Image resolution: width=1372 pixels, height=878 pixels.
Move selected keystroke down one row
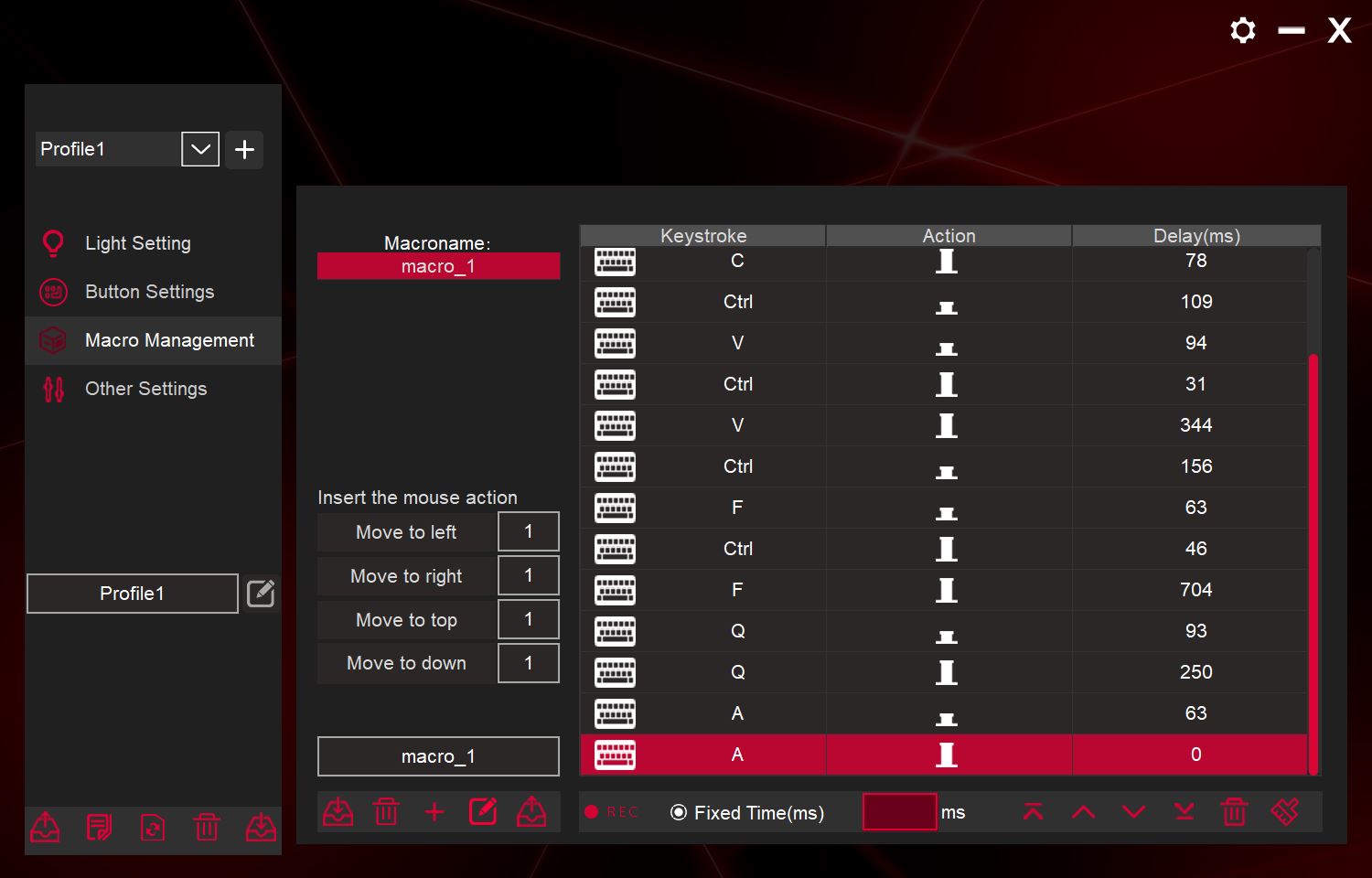click(x=1133, y=811)
